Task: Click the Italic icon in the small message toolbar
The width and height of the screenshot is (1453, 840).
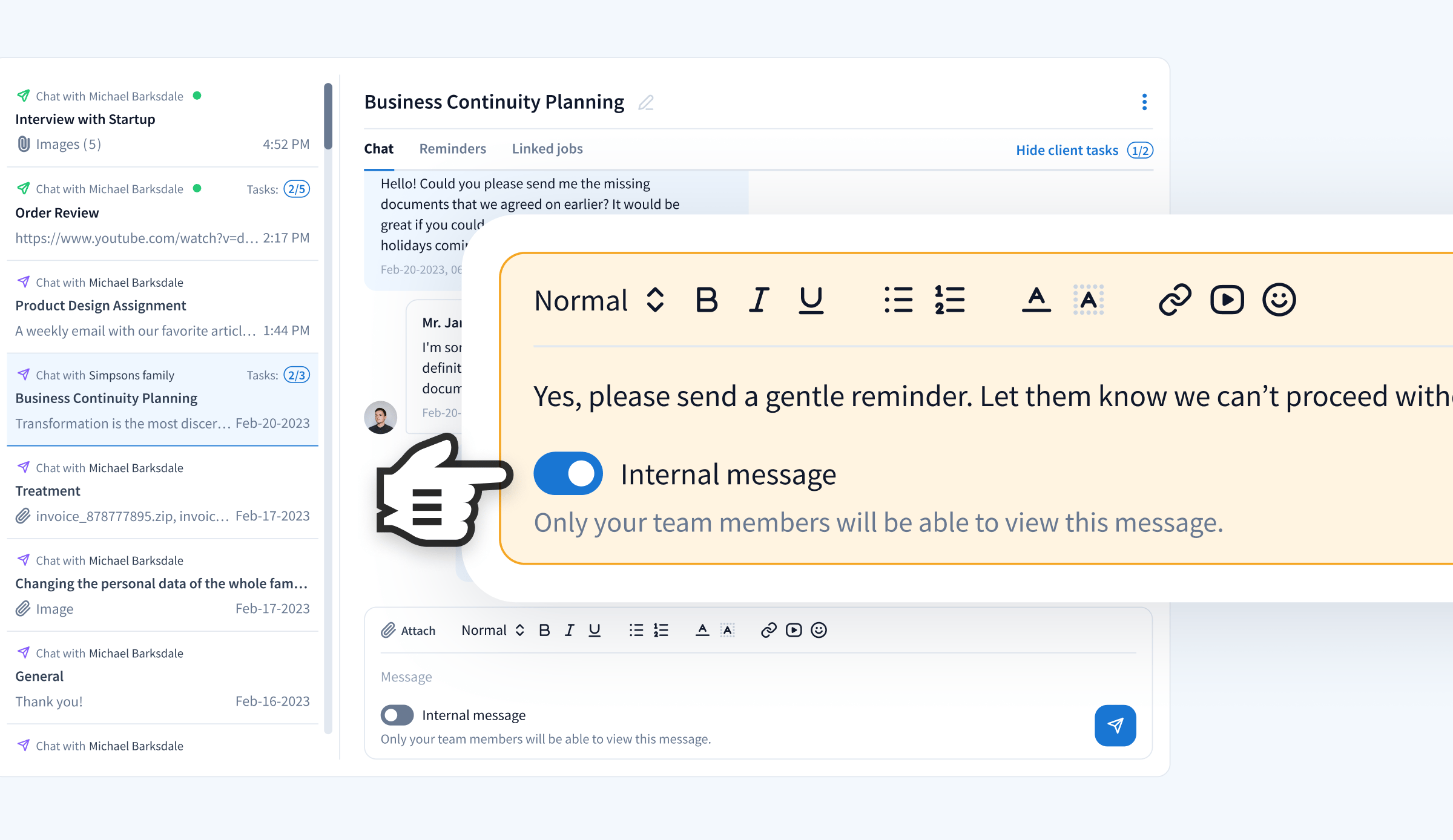Action: coord(569,630)
